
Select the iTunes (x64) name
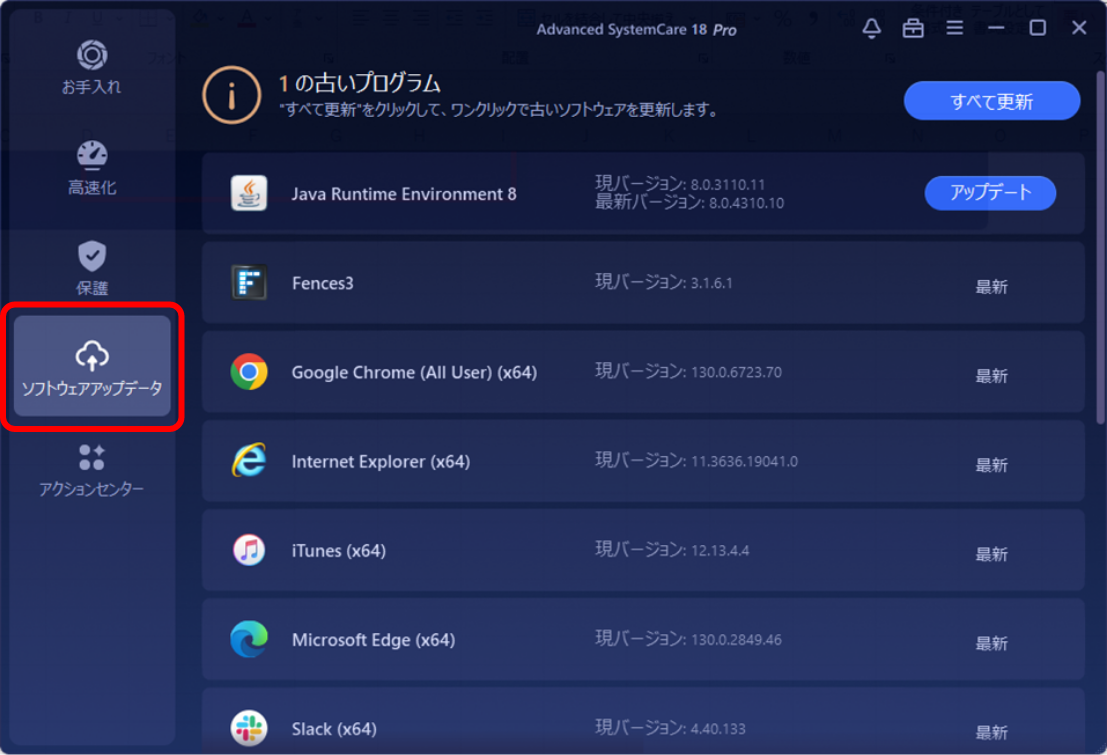click(x=339, y=551)
